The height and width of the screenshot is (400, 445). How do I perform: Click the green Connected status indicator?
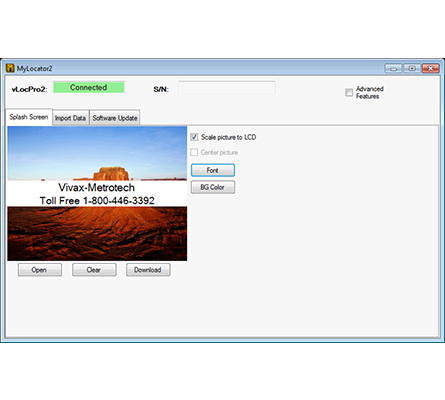coord(89,87)
